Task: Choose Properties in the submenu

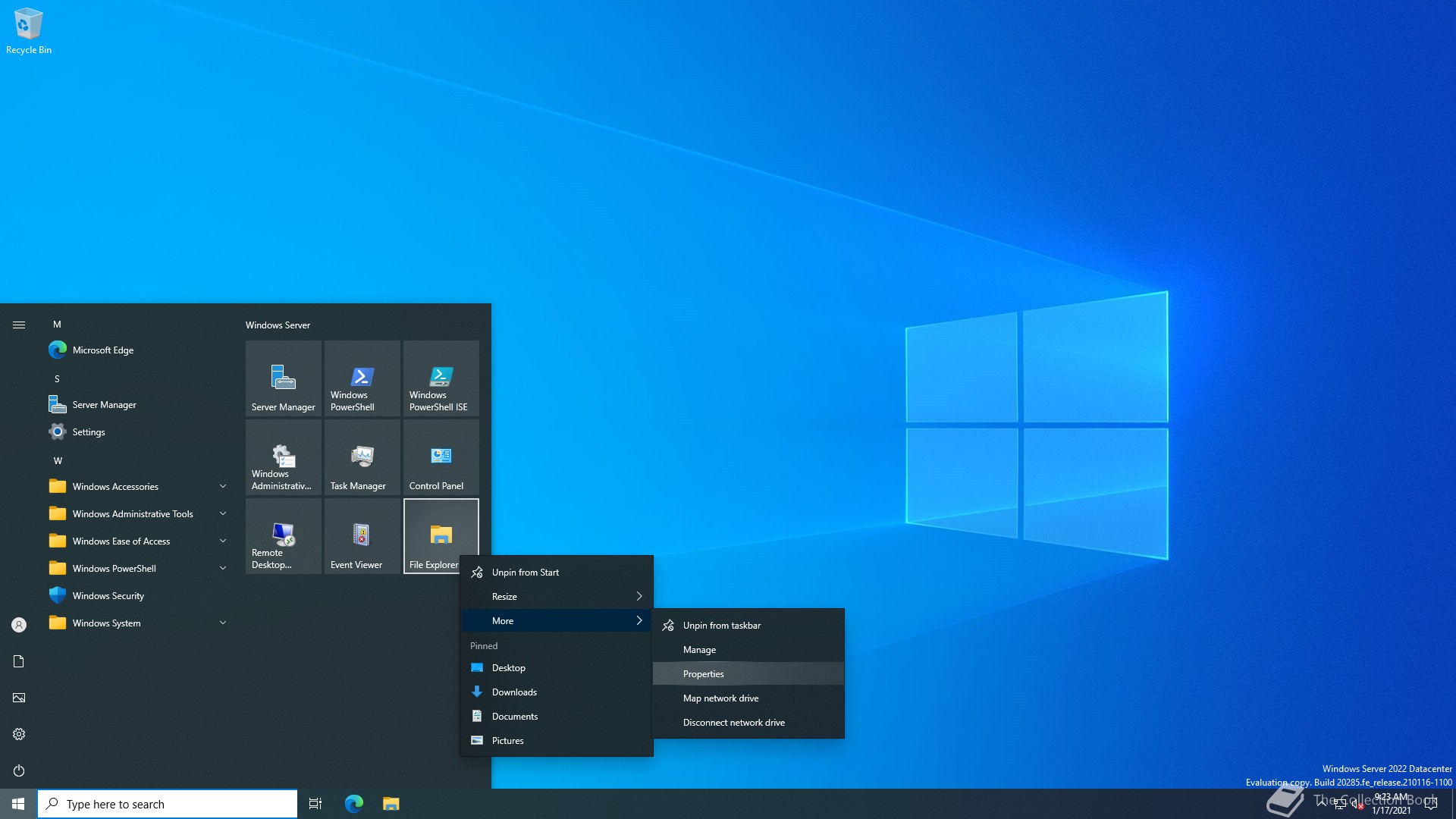Action: click(x=748, y=674)
